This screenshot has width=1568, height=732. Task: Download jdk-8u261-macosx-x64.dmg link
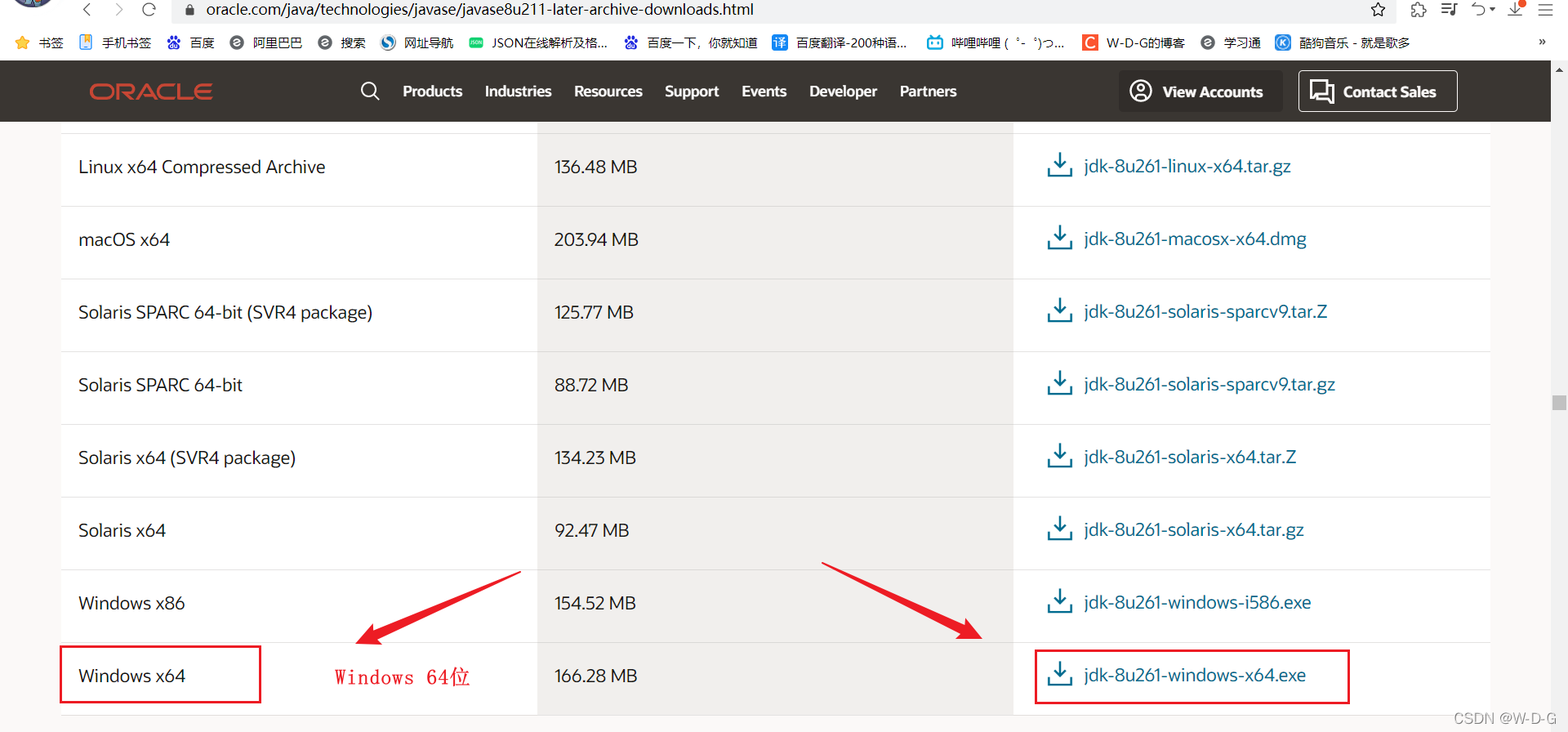(x=1195, y=239)
